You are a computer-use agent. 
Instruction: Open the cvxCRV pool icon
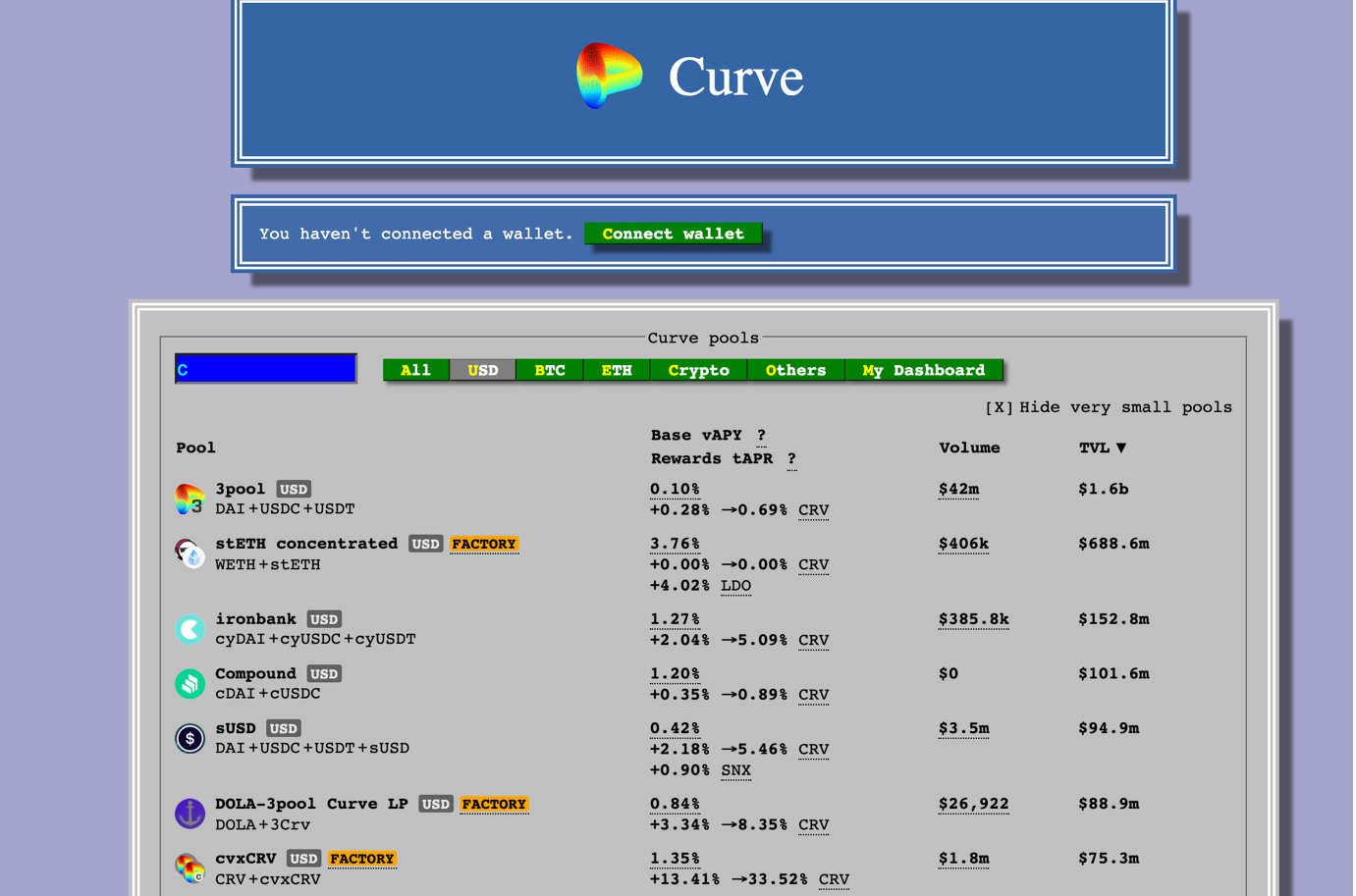(x=190, y=868)
